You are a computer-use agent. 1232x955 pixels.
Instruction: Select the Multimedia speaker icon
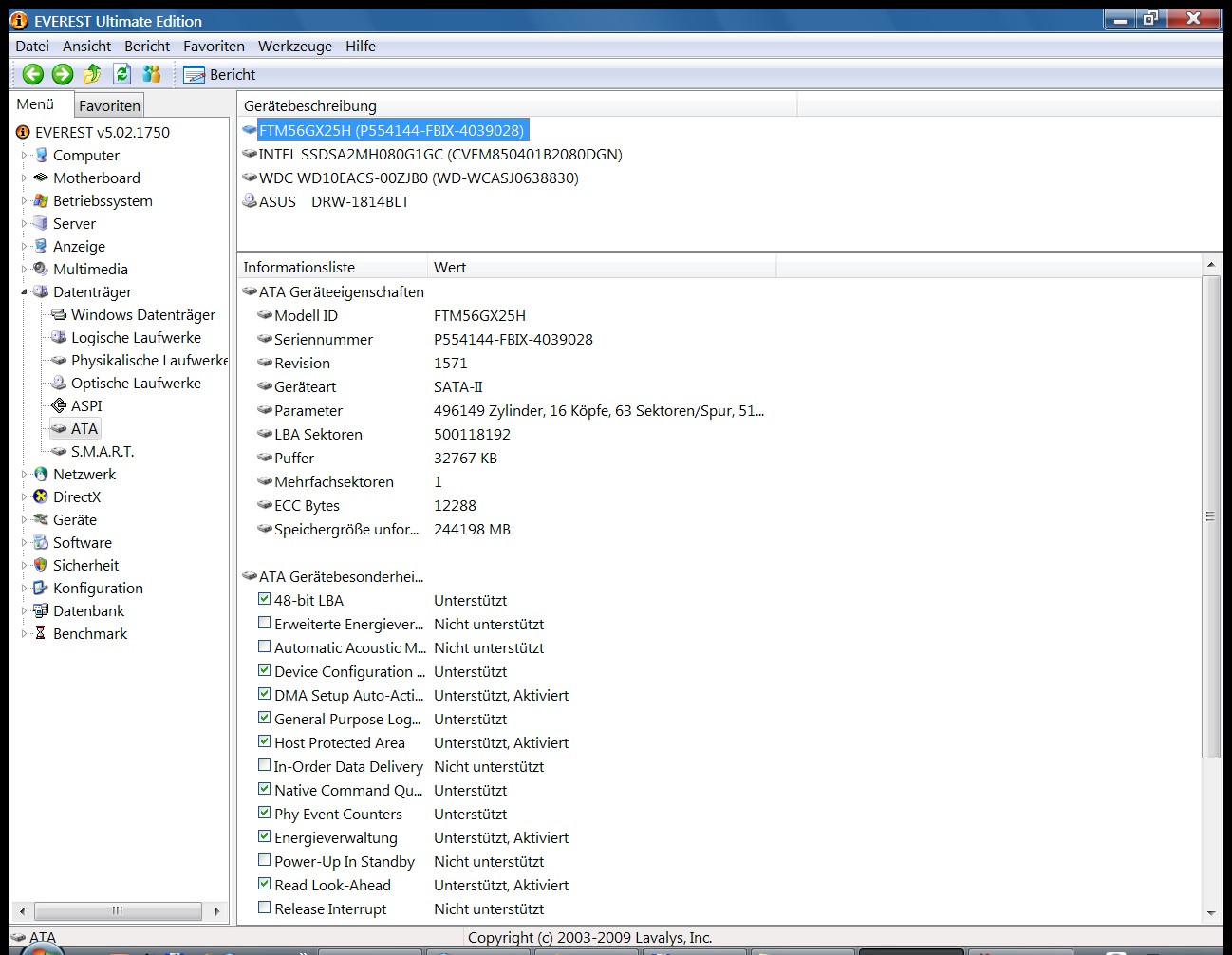[x=41, y=269]
